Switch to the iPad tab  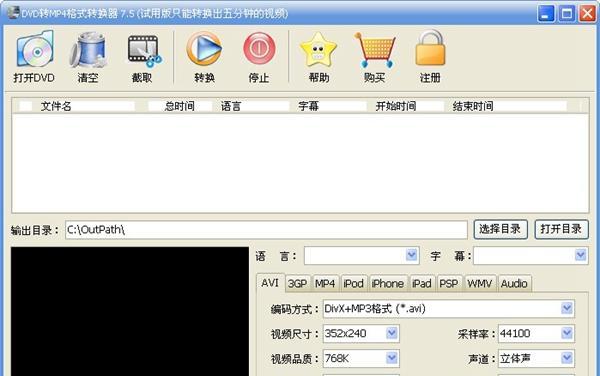point(422,284)
